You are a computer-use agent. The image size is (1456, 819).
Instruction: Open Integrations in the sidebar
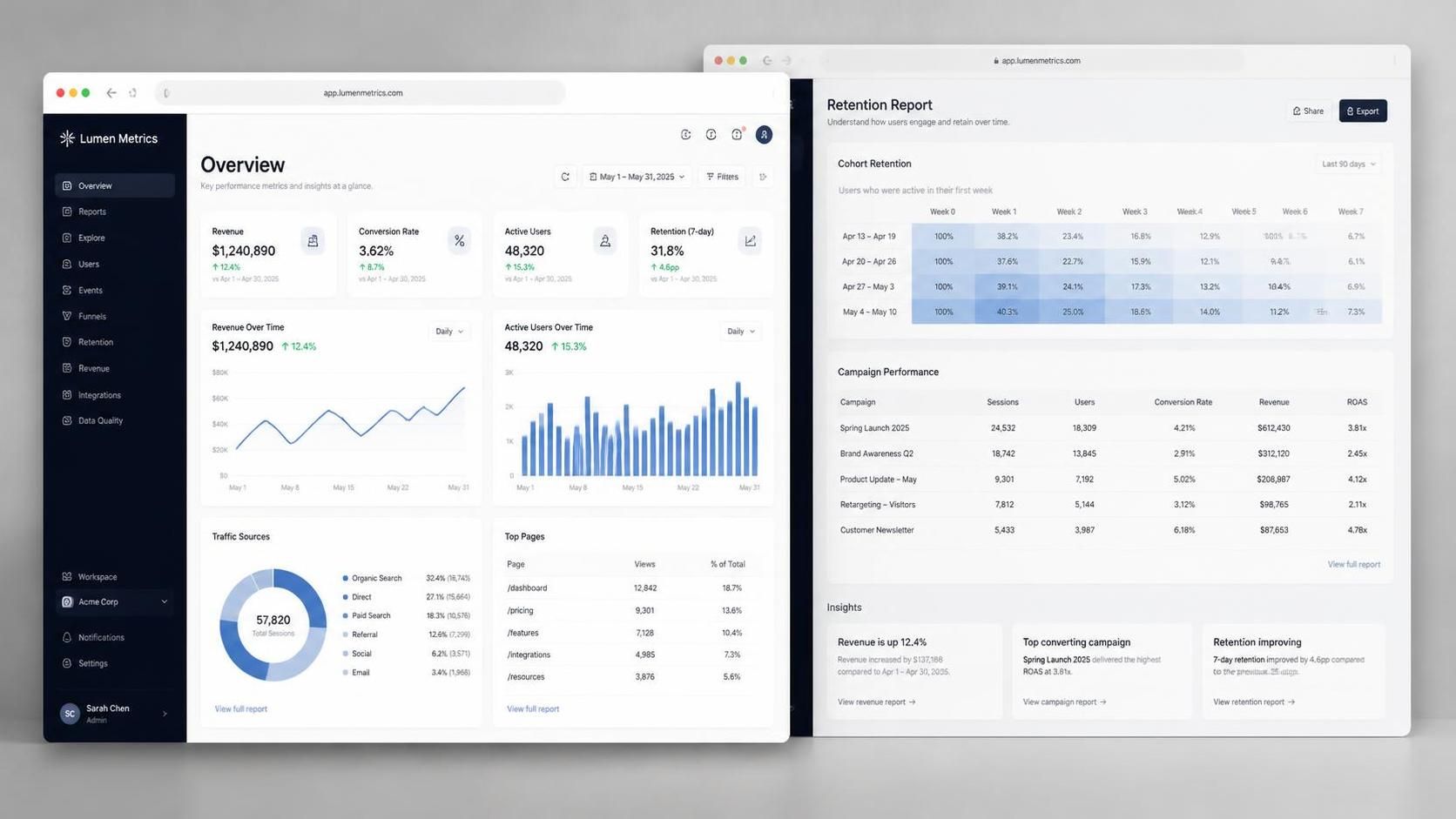pyautogui.click(x=114, y=395)
